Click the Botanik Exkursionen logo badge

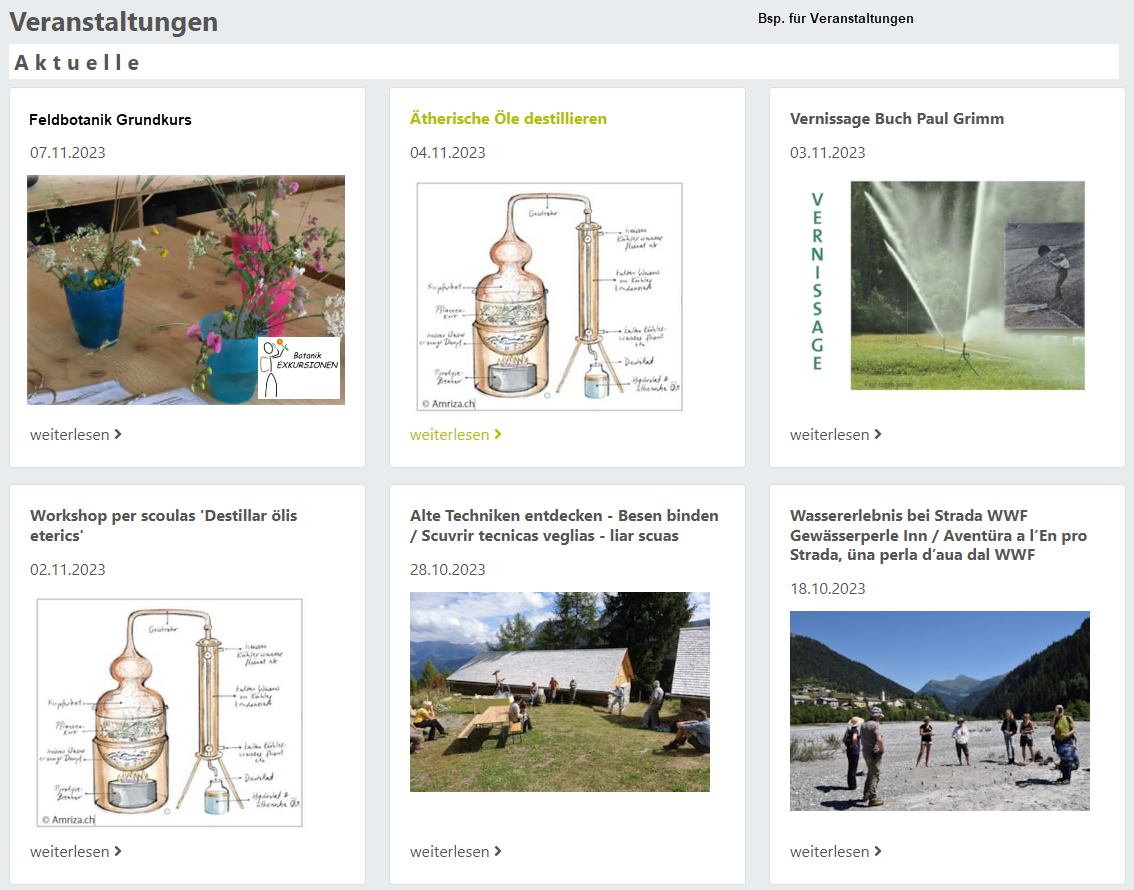coord(299,367)
